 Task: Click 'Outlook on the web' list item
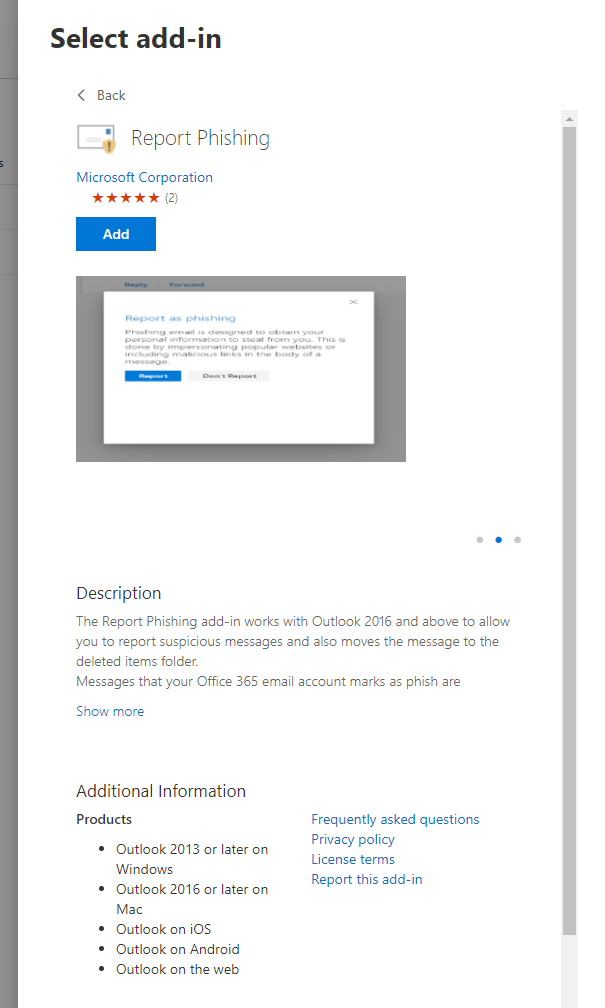(x=177, y=969)
